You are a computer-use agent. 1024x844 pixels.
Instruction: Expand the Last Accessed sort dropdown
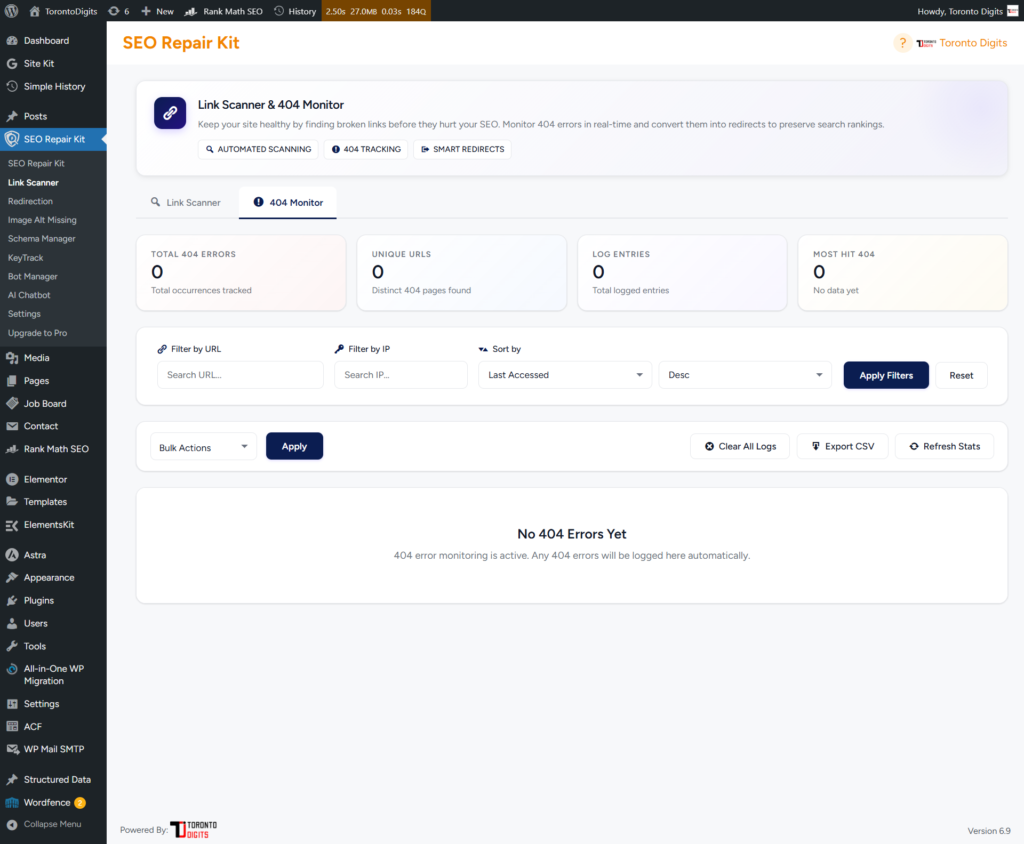(x=565, y=375)
